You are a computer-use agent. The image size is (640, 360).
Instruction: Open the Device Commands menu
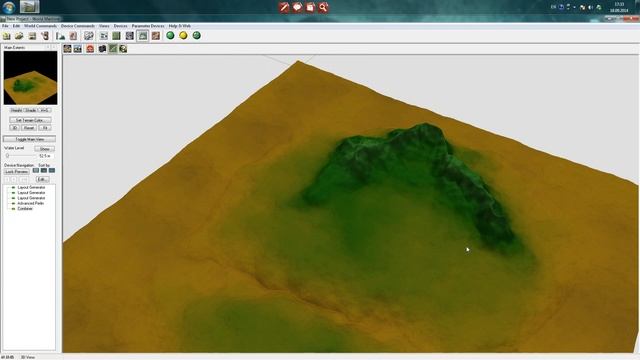coord(78,26)
